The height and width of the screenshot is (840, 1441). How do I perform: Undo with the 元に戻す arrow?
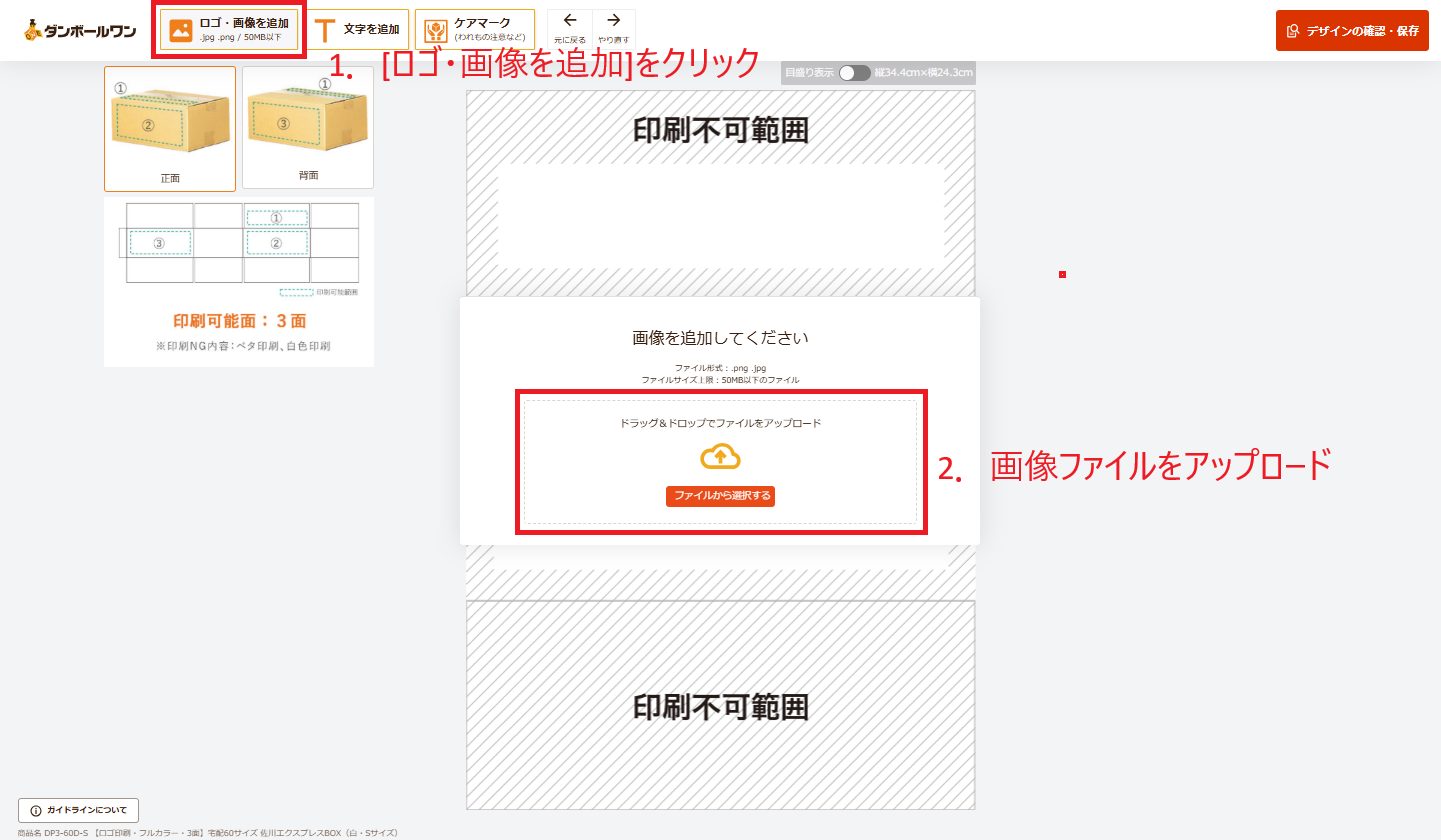[570, 28]
